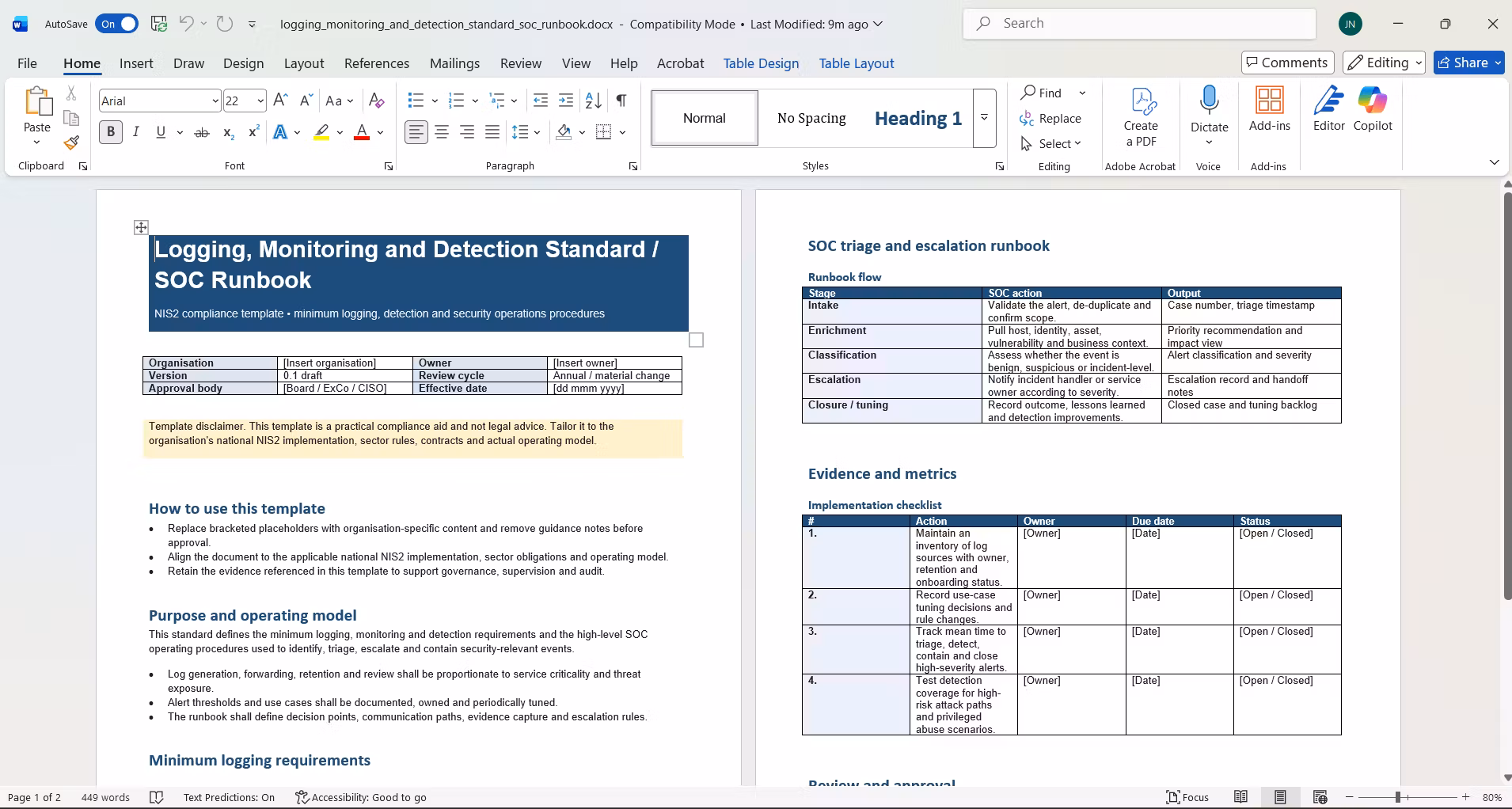Click the Copy icon in Clipboard

point(71,118)
